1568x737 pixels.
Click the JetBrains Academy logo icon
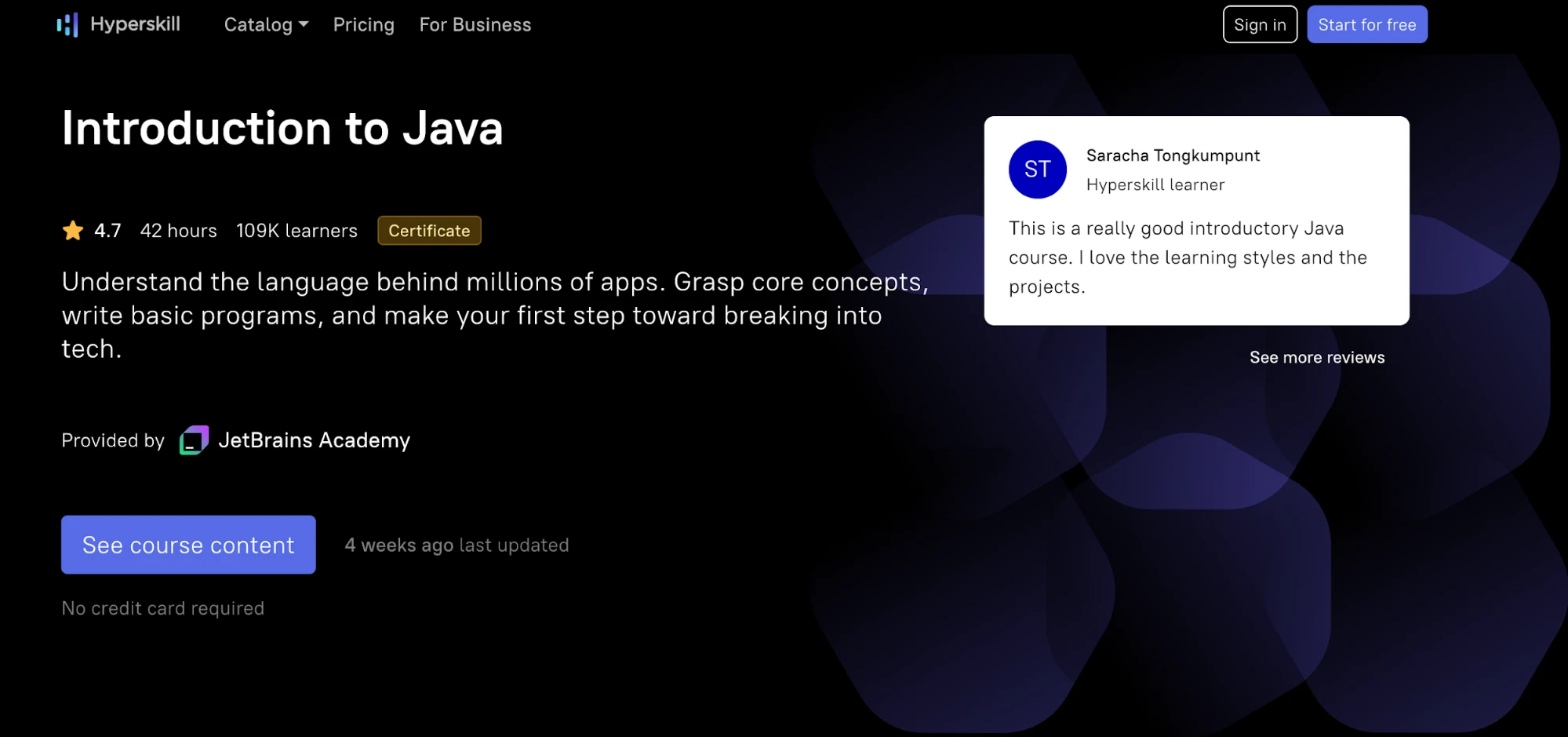[x=194, y=440]
